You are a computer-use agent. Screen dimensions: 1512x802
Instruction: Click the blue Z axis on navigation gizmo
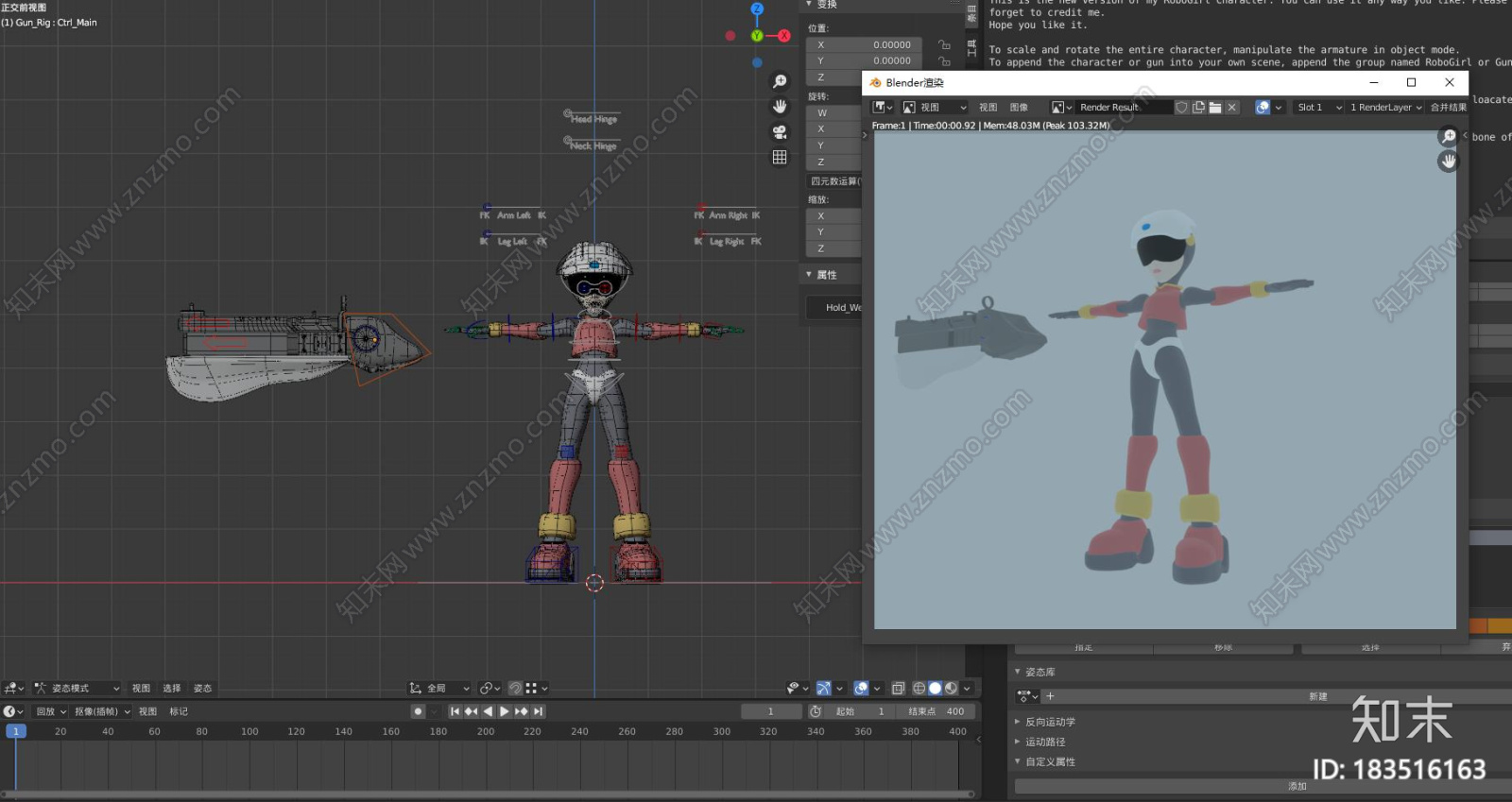pos(756,9)
